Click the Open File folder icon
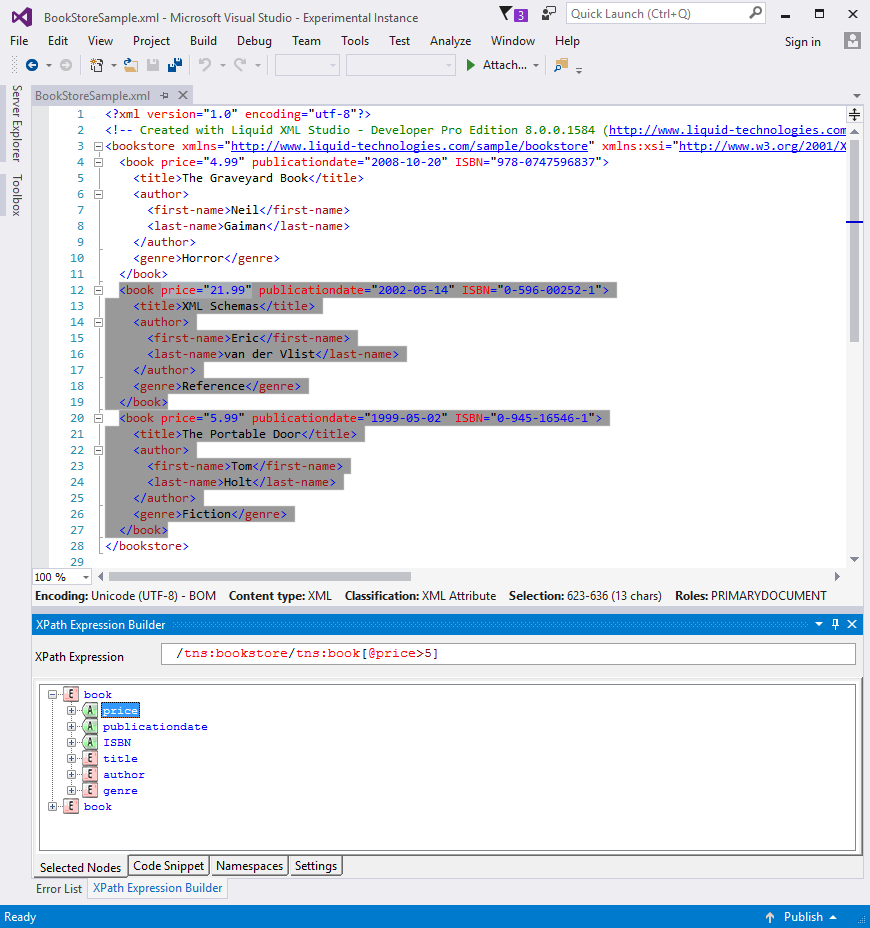Screen dimensions: 870x928 (131, 65)
